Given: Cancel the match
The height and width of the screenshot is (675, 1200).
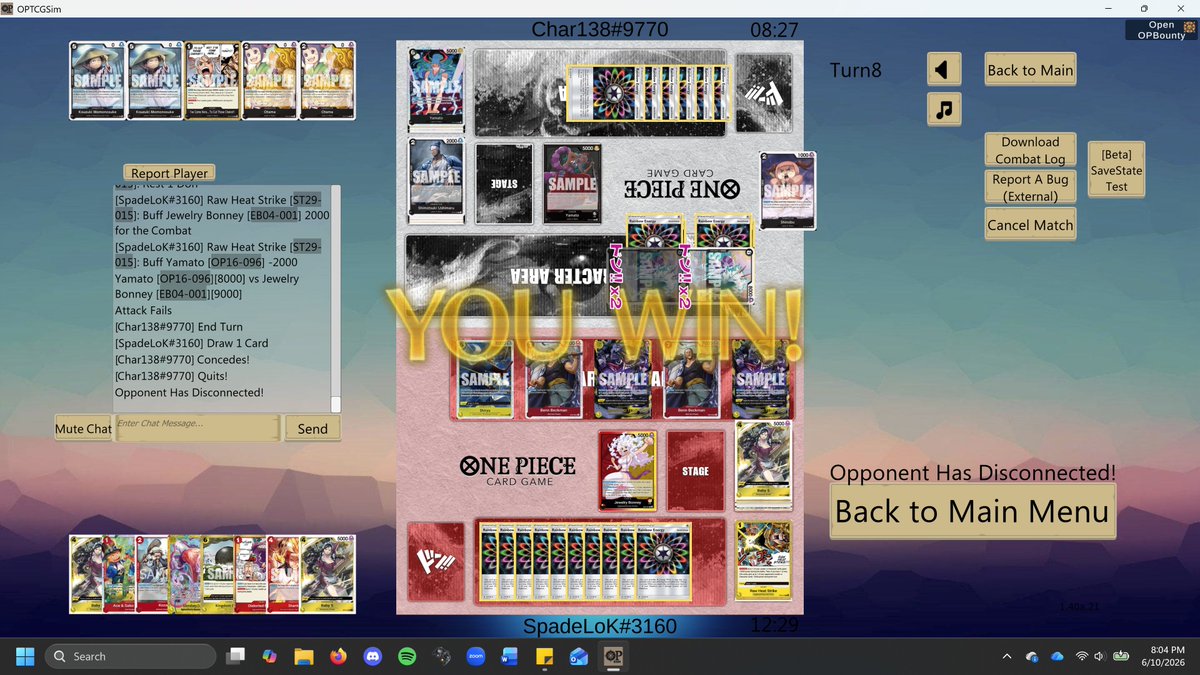Looking at the screenshot, I should pos(1030,225).
